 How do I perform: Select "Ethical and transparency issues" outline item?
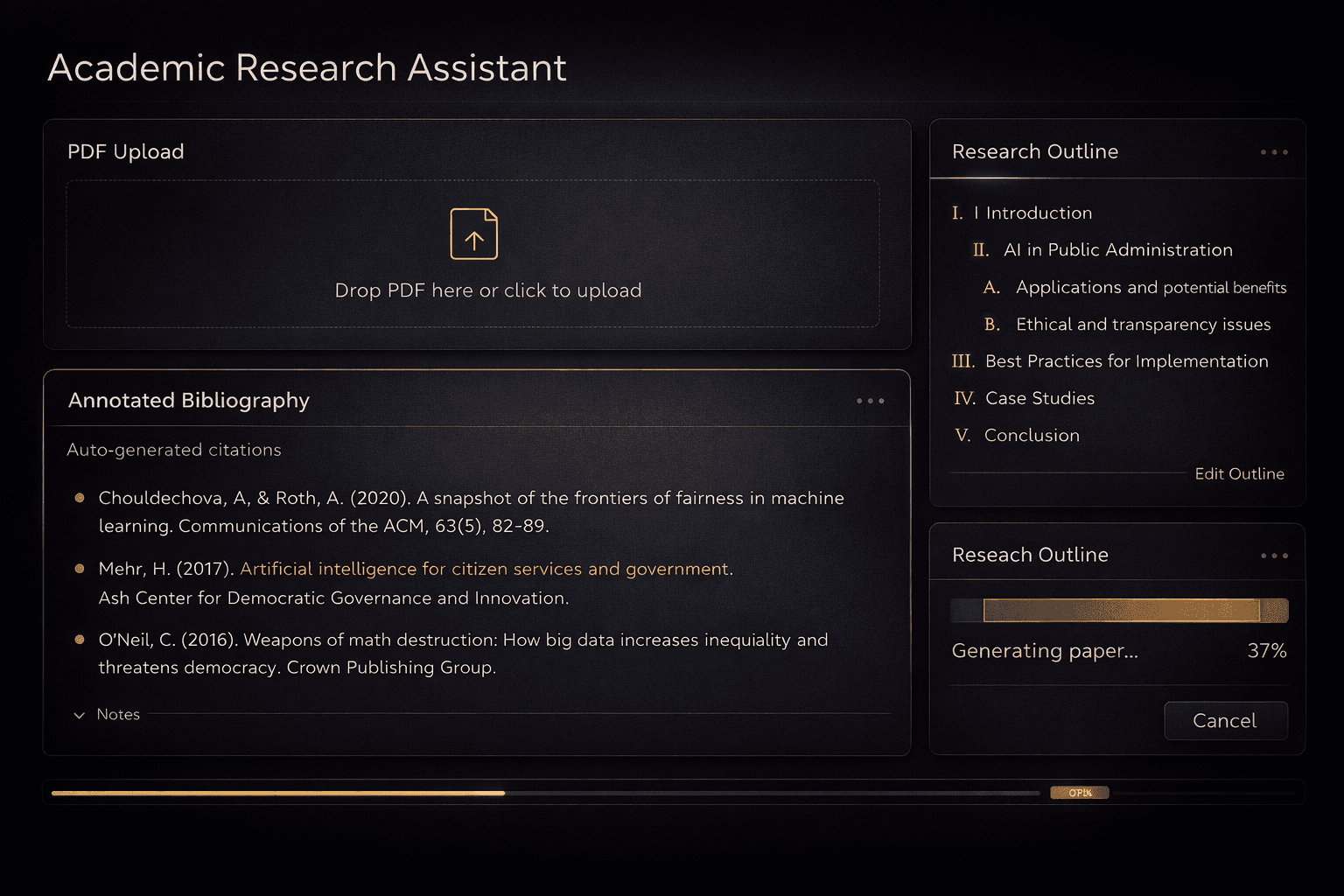click(1143, 324)
